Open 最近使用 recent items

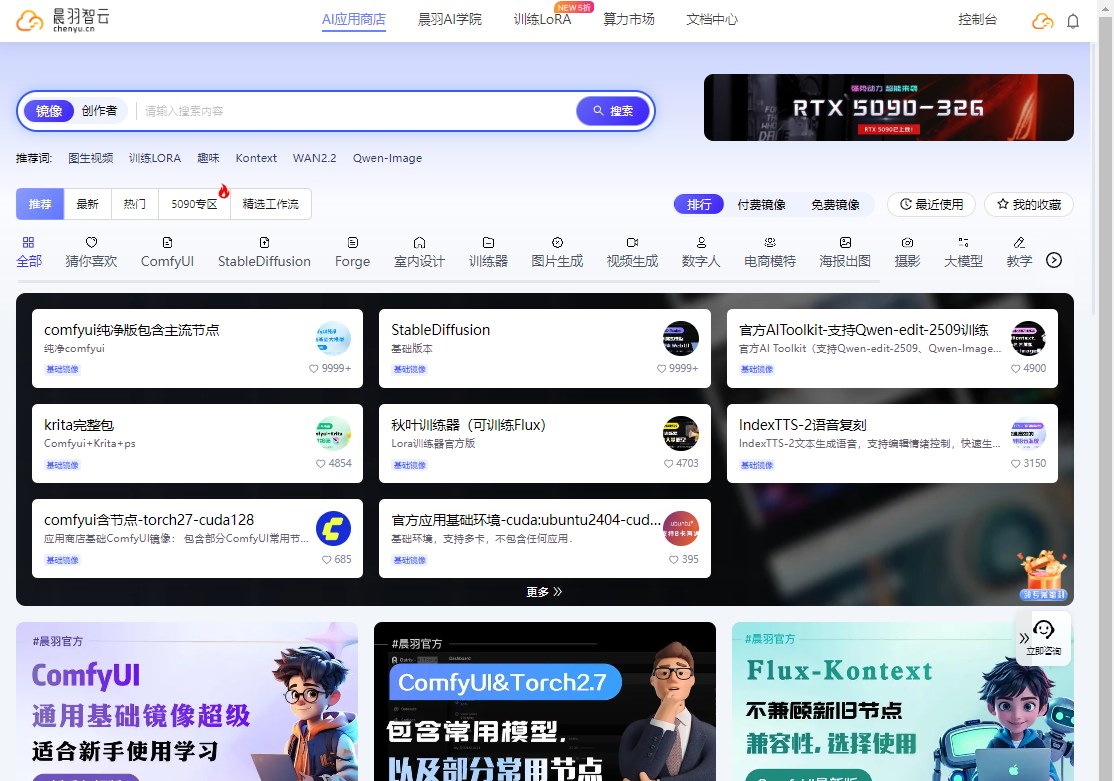click(931, 205)
